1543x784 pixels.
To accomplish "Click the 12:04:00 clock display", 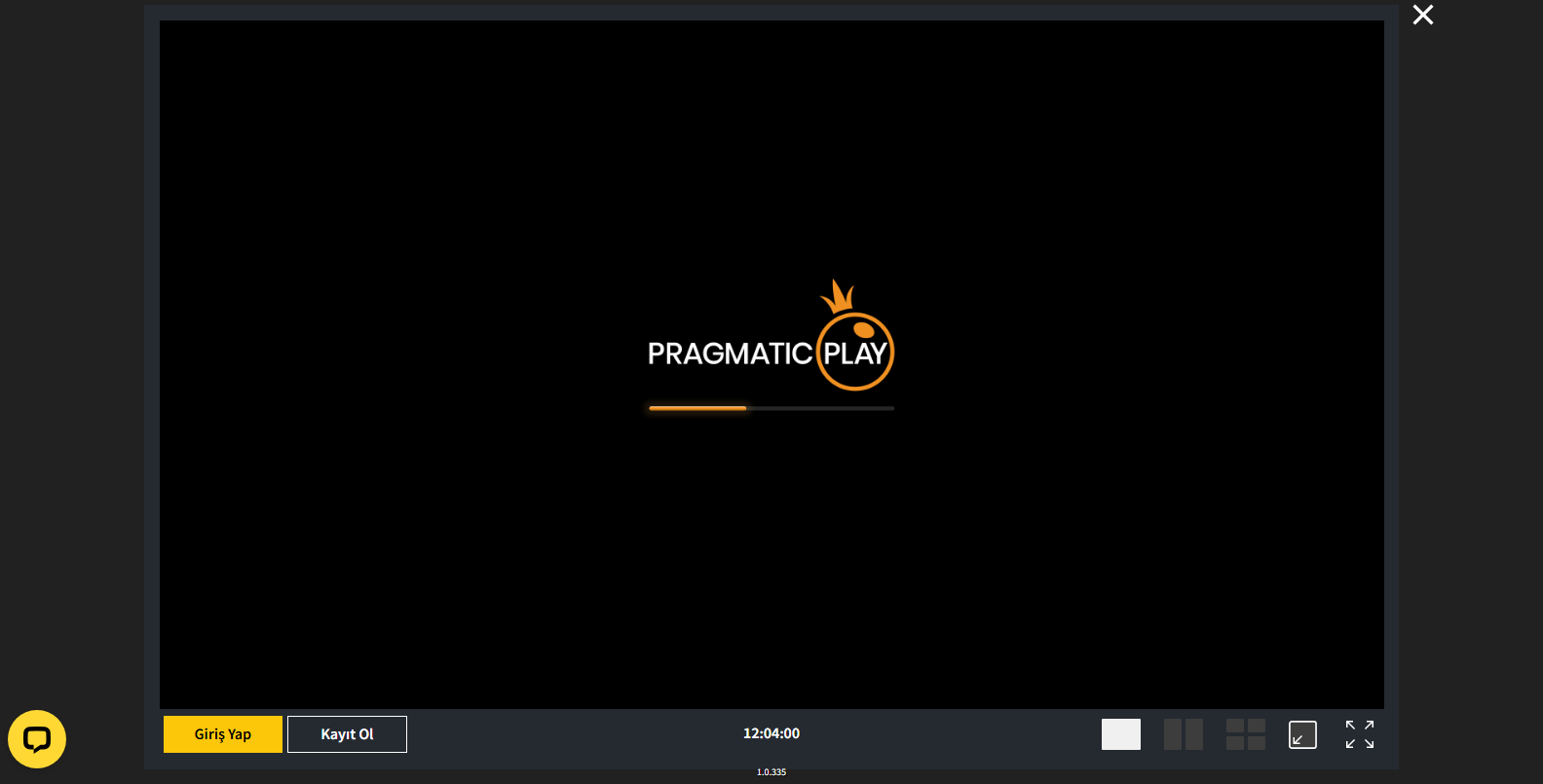I will (x=771, y=733).
